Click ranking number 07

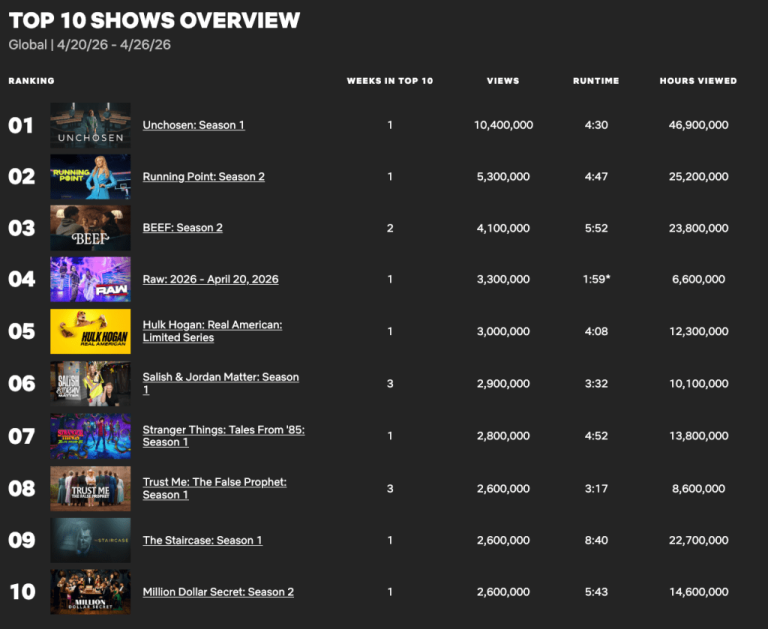click(x=22, y=436)
